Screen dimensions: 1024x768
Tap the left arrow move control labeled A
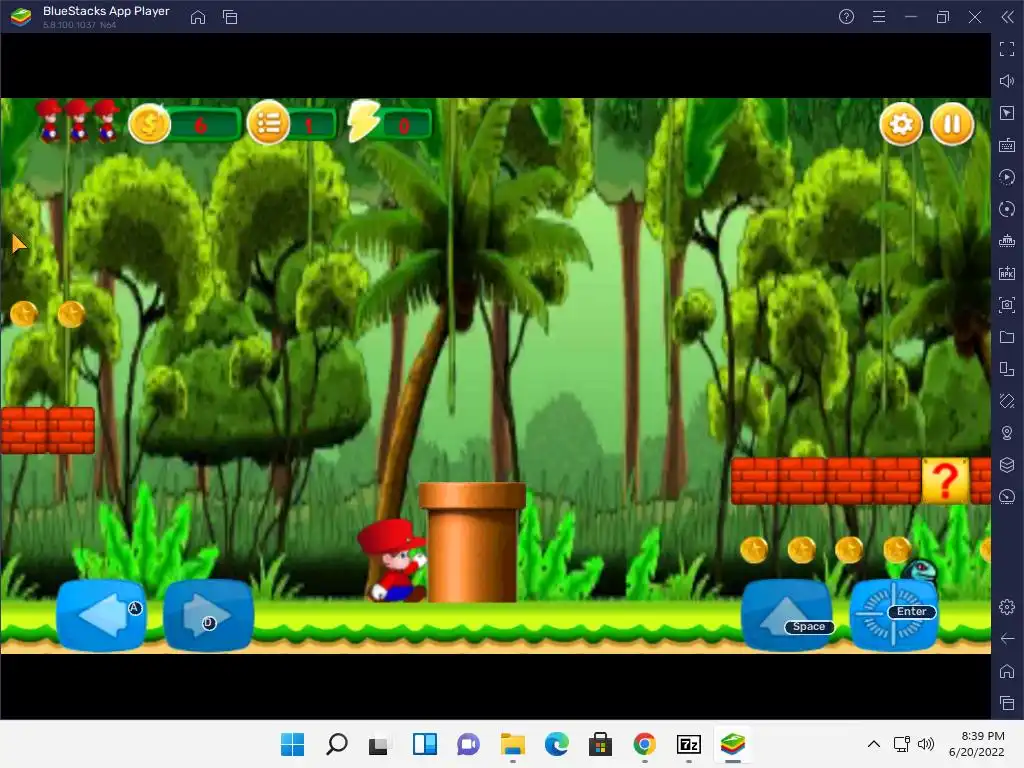point(101,615)
